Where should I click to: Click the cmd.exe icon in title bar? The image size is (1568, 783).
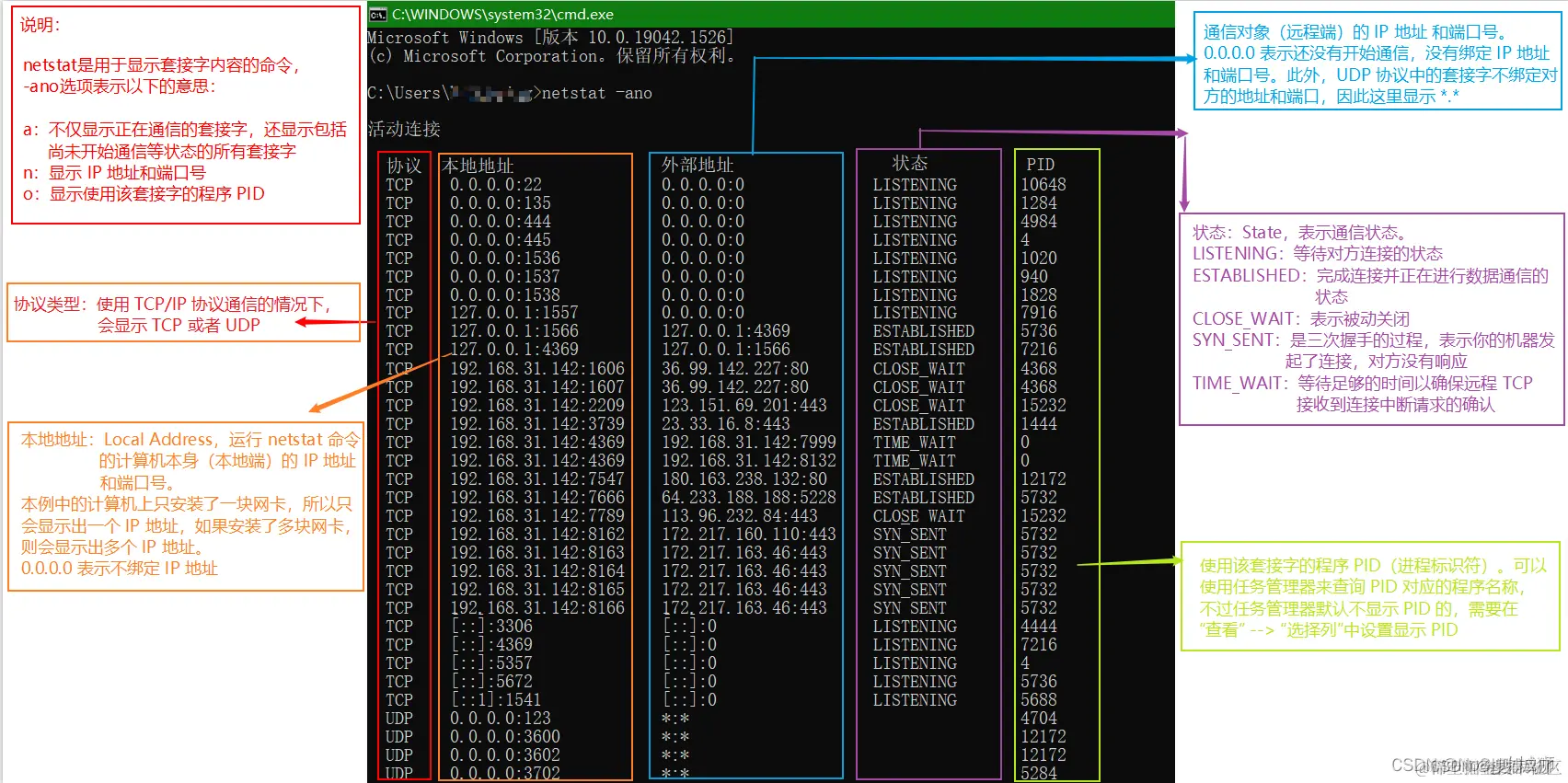(377, 14)
